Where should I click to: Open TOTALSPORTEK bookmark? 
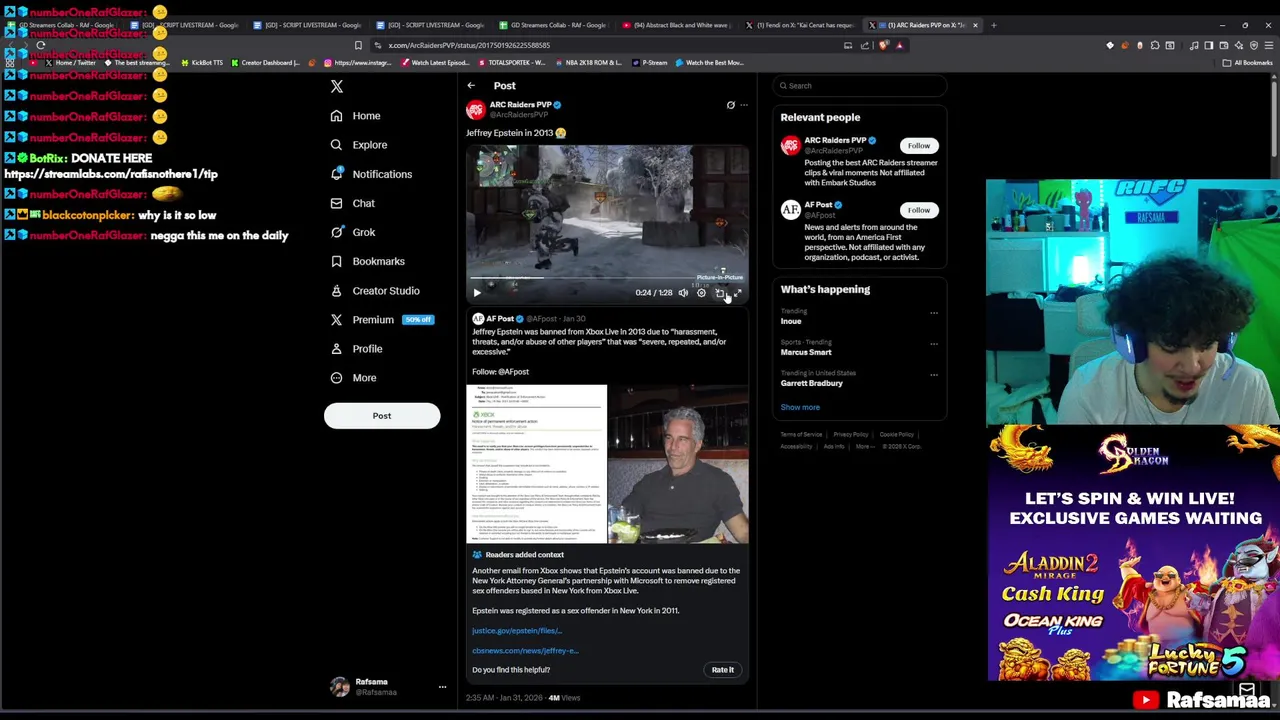tap(511, 63)
